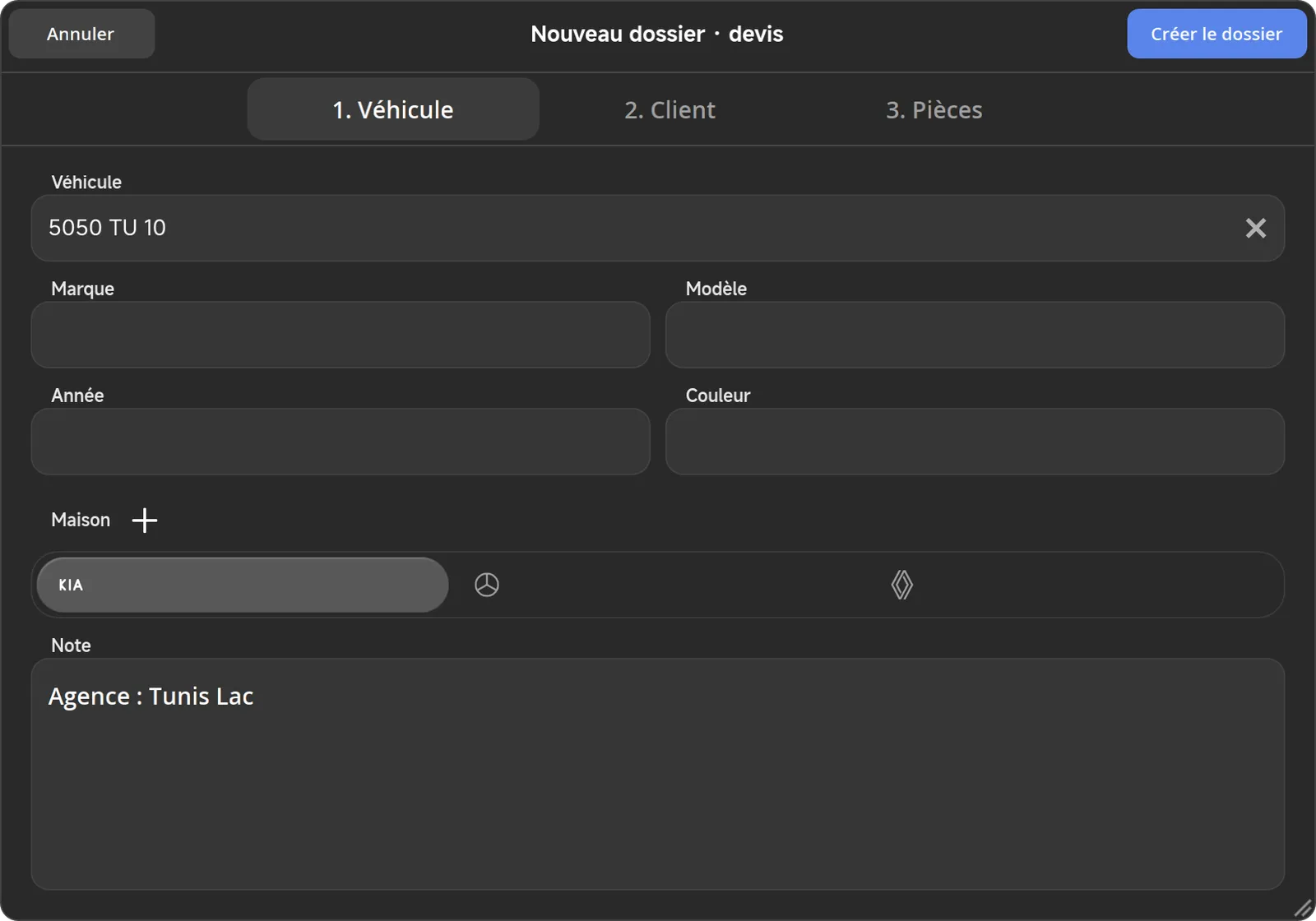Image resolution: width=1316 pixels, height=921 pixels.
Task: Select the Renault brand logo option
Action: [902, 585]
